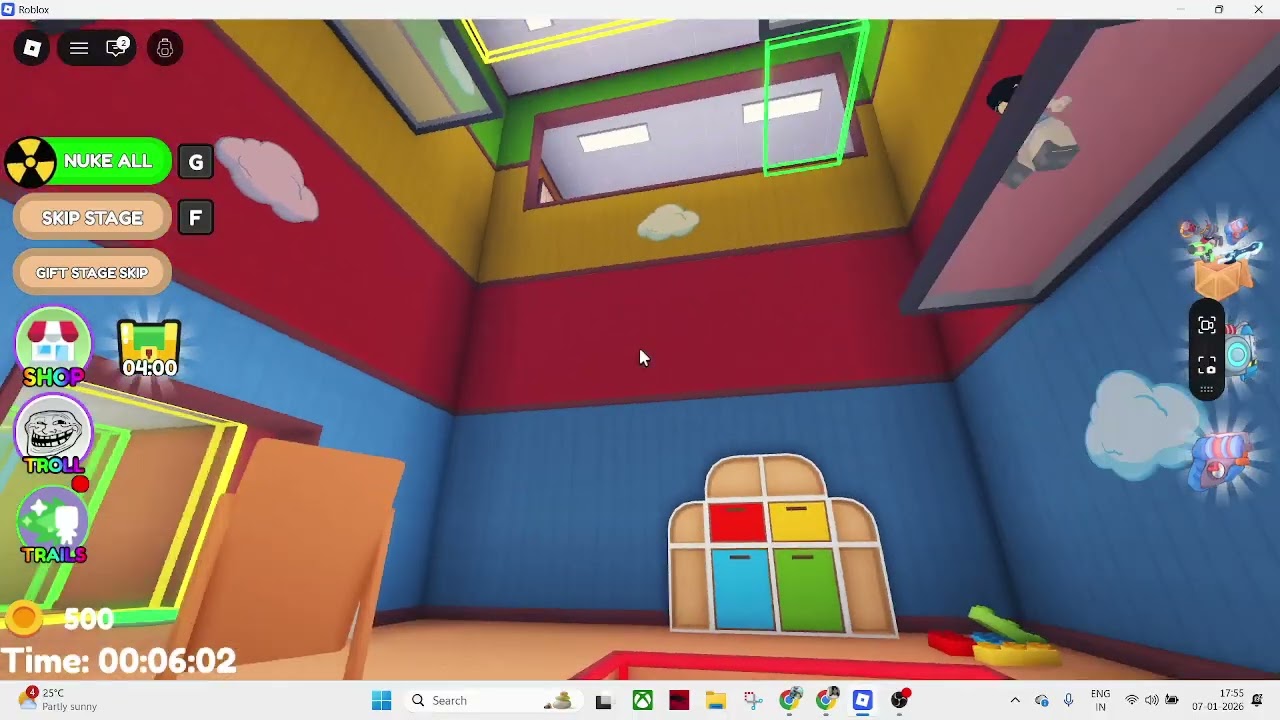Screen dimensions: 1280x720
Task: Open the Windows Start menu
Action: (382, 701)
